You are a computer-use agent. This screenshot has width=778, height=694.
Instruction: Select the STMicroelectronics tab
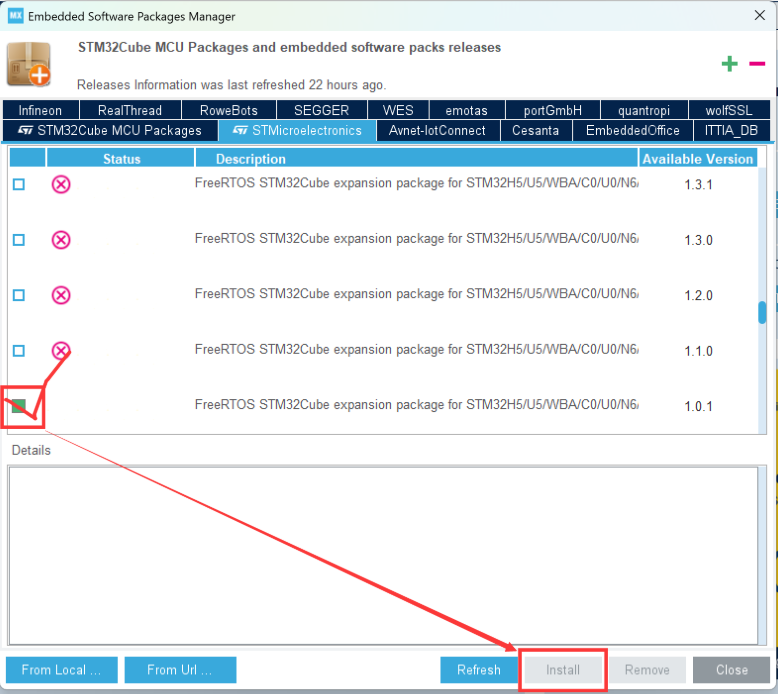coord(297,130)
